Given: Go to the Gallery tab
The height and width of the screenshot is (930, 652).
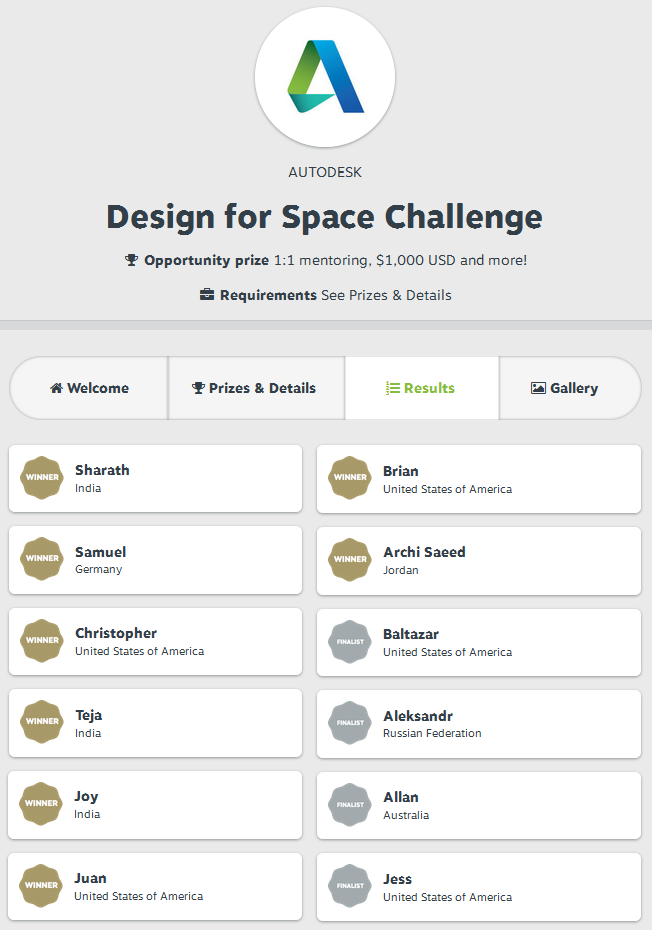Looking at the screenshot, I should pyautogui.click(x=570, y=388).
